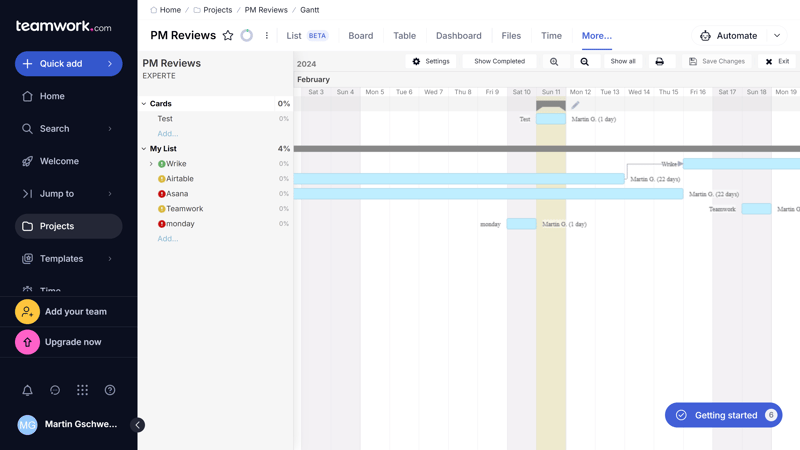Click the pencil edit icon on Gantt
Image resolution: width=800 pixels, height=450 pixels.
pos(575,105)
